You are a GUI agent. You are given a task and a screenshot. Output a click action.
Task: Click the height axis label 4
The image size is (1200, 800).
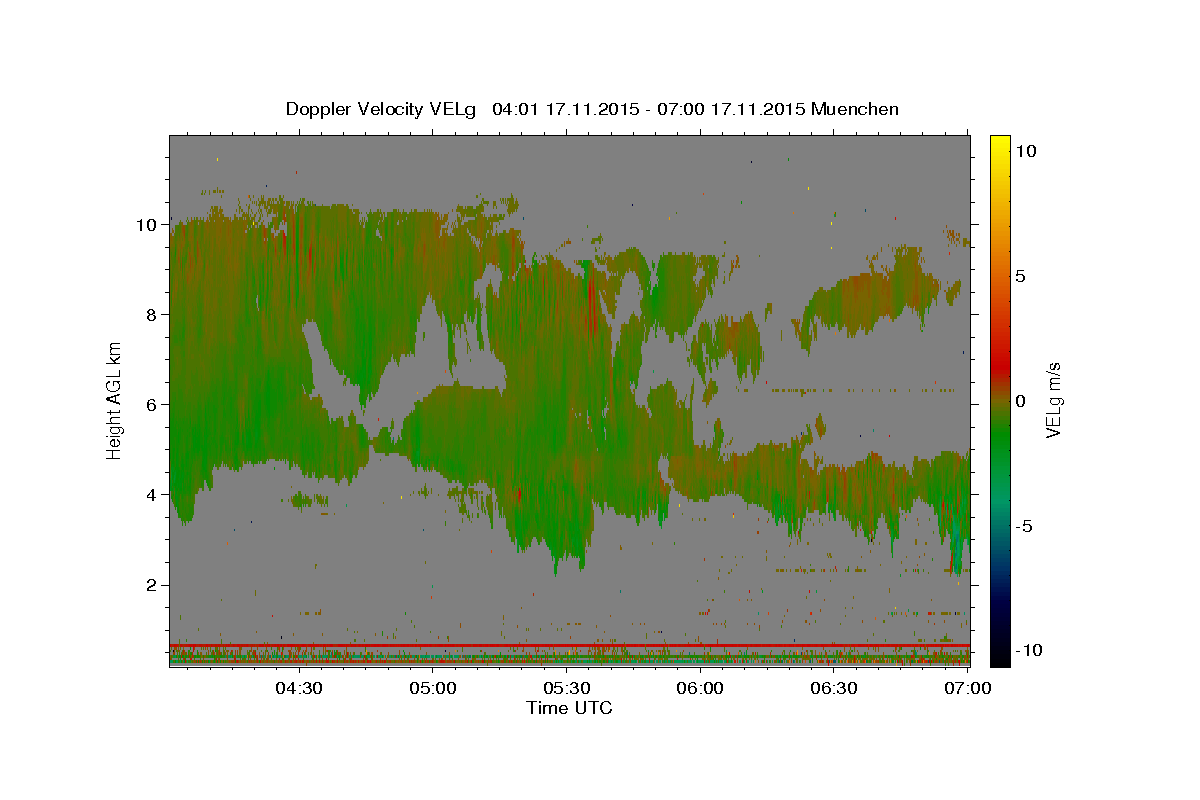tap(152, 495)
